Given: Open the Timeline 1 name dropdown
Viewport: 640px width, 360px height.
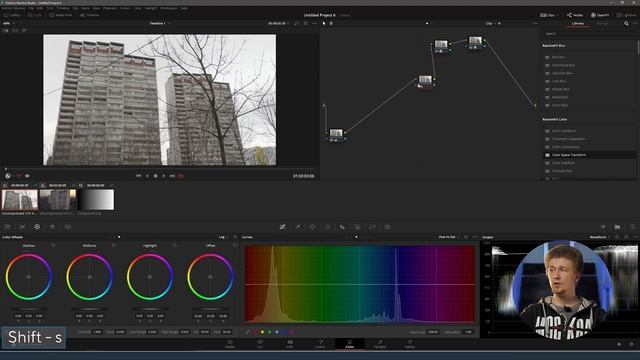Looking at the screenshot, I should pos(160,24).
